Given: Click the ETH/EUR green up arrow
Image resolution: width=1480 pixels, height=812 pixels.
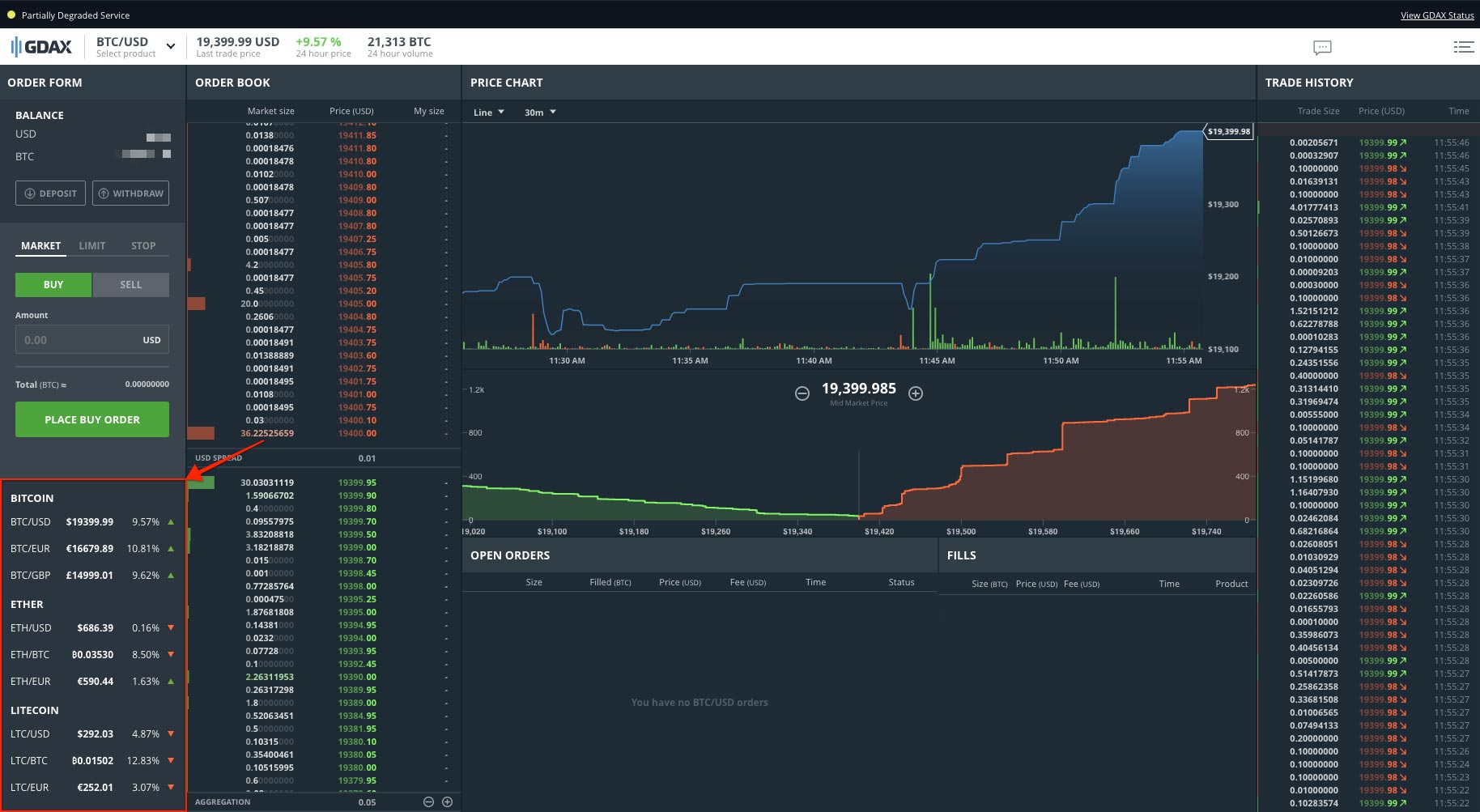Looking at the screenshot, I should pyautogui.click(x=171, y=682).
